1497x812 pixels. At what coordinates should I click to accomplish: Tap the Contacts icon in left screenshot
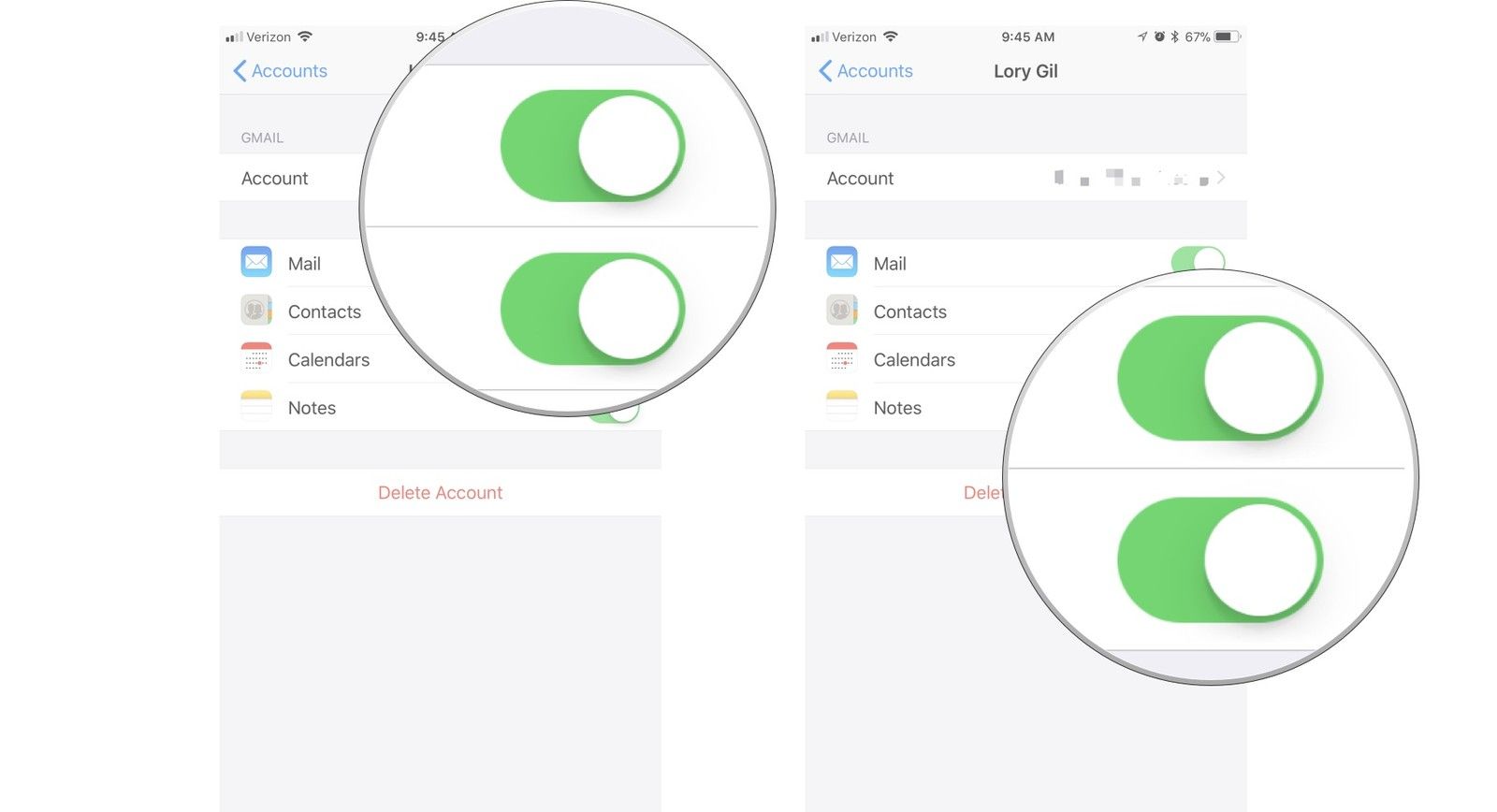tap(255, 310)
